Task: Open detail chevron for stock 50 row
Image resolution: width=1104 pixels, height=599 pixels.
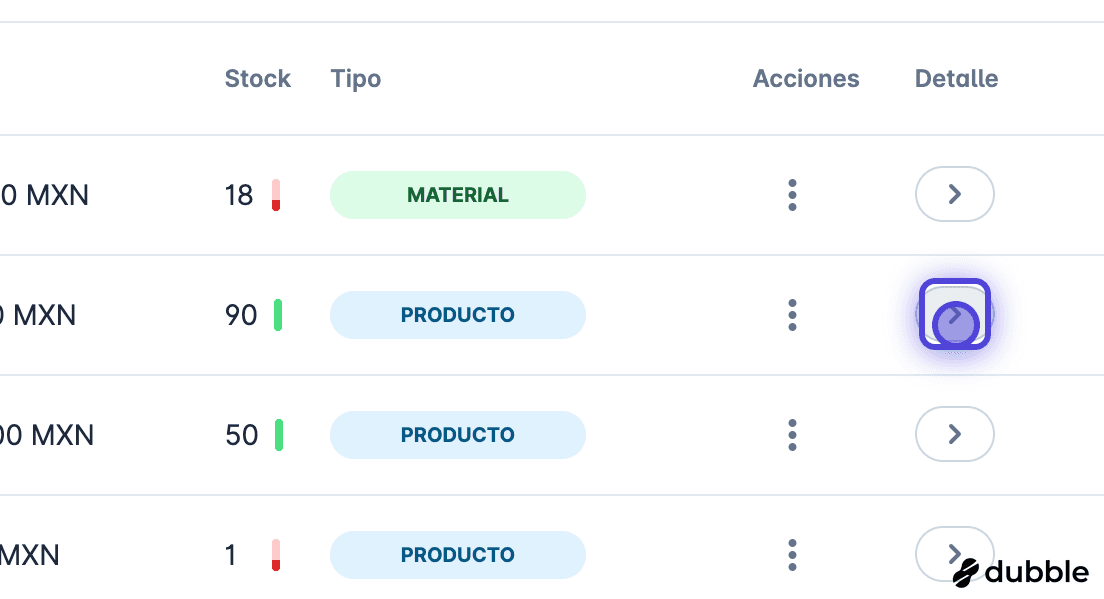Action: 955,434
